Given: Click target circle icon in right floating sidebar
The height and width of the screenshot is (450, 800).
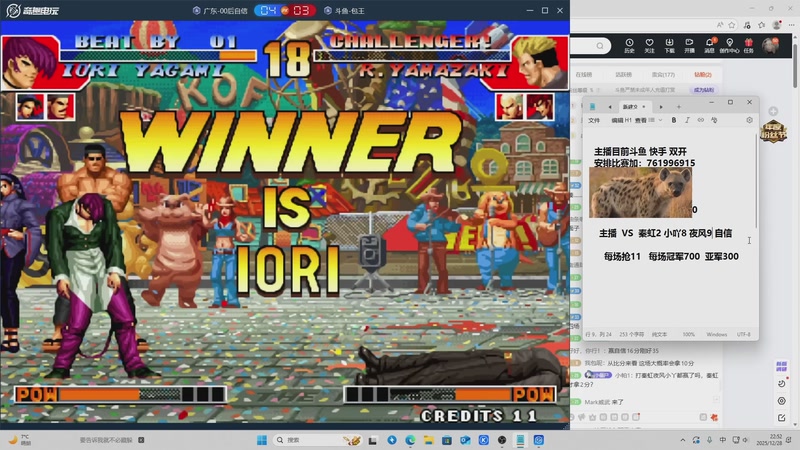Looking at the screenshot, I should coord(782,401).
